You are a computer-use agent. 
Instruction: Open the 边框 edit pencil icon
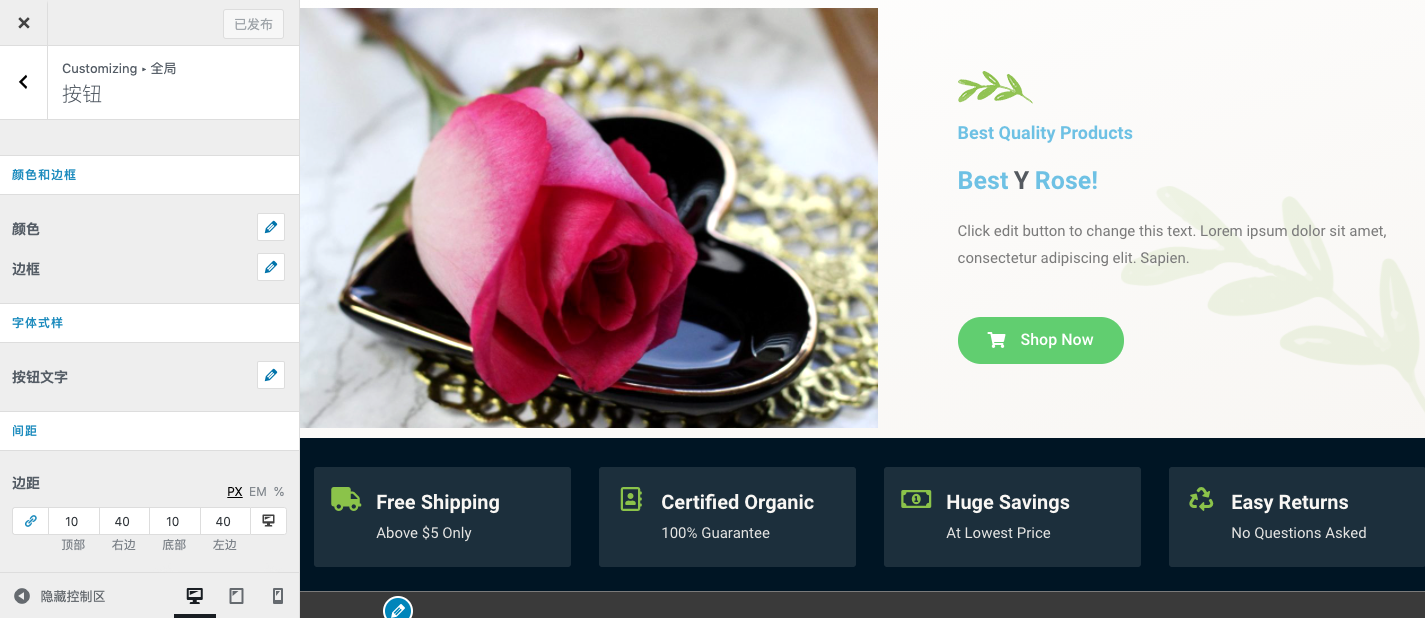click(271, 267)
